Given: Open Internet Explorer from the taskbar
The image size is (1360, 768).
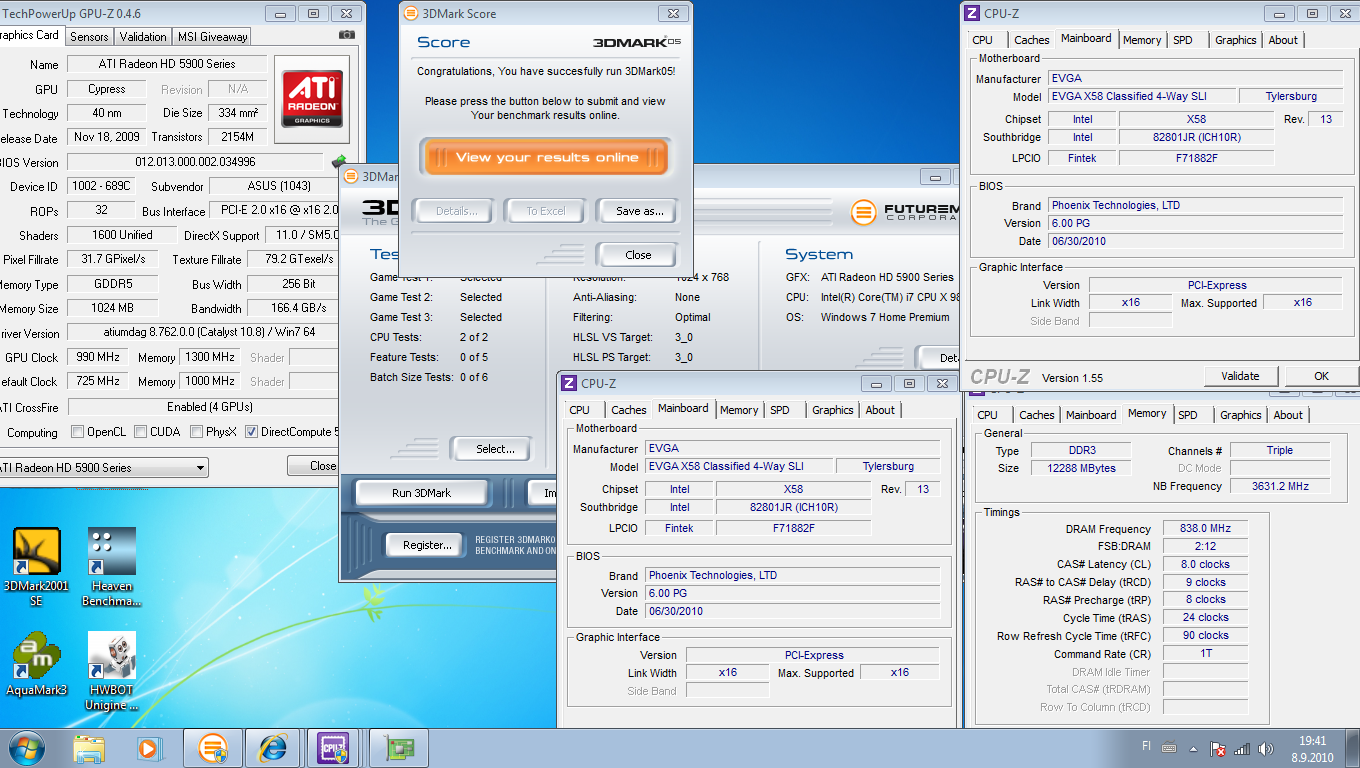Looking at the screenshot, I should (x=272, y=748).
